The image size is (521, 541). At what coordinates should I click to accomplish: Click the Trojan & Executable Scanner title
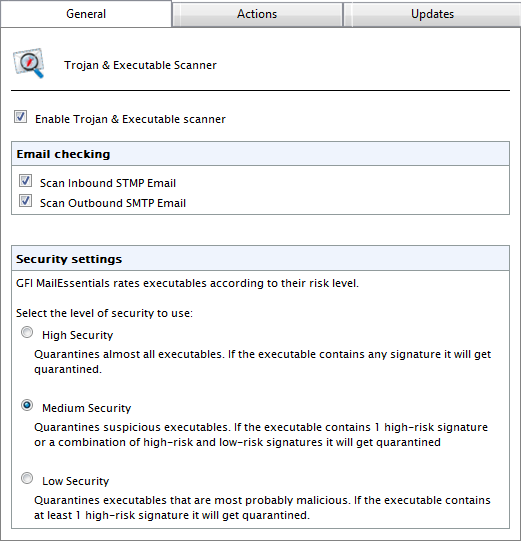pos(140,65)
